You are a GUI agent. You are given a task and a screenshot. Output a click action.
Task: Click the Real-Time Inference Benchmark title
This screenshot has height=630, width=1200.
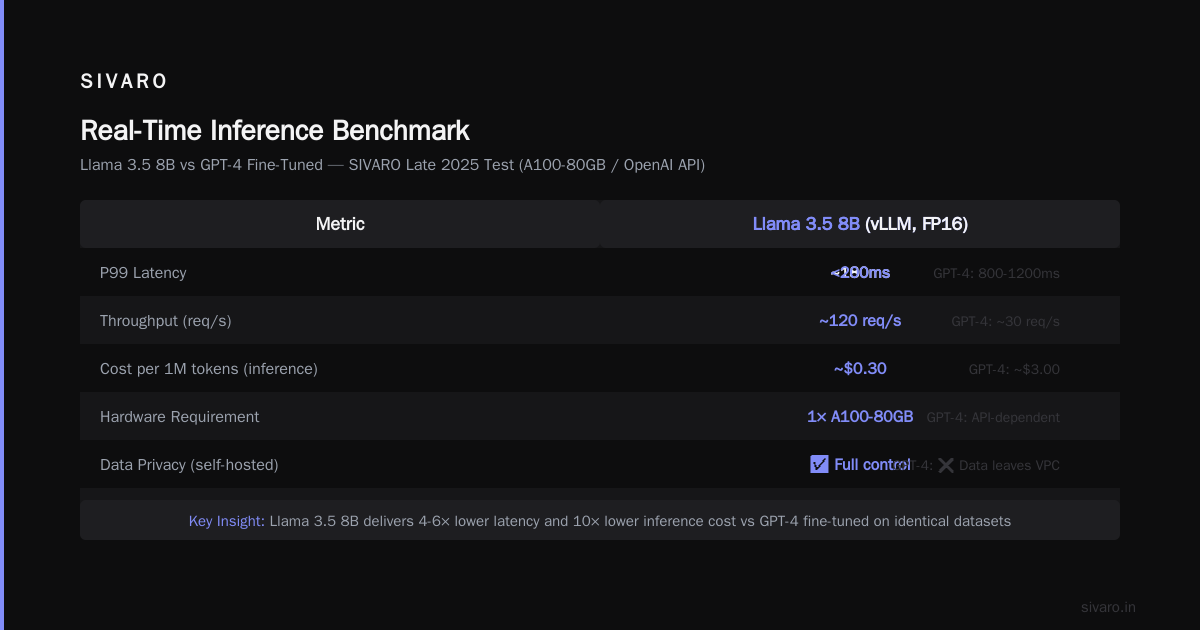275,130
